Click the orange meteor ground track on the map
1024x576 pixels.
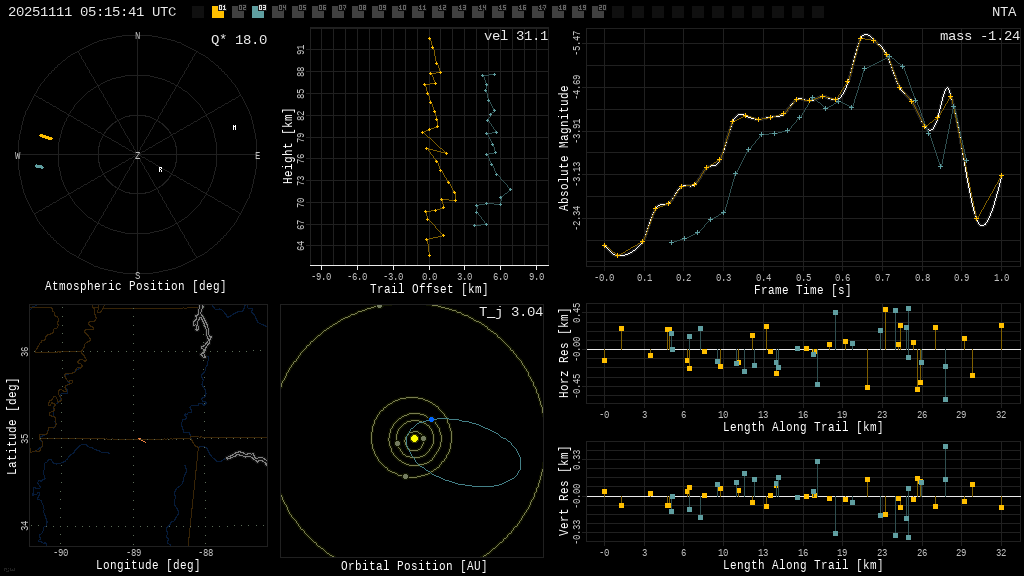click(x=142, y=440)
